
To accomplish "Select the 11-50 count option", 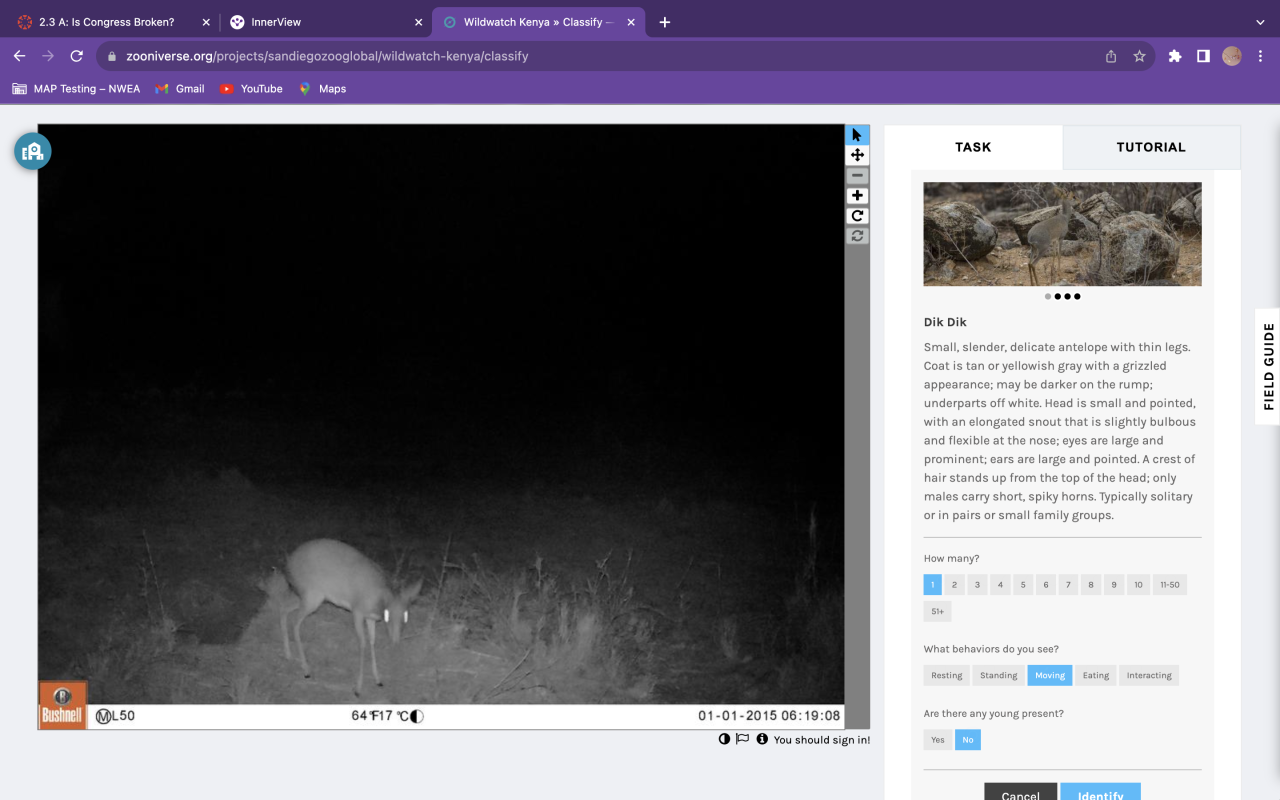I will [x=1170, y=585].
